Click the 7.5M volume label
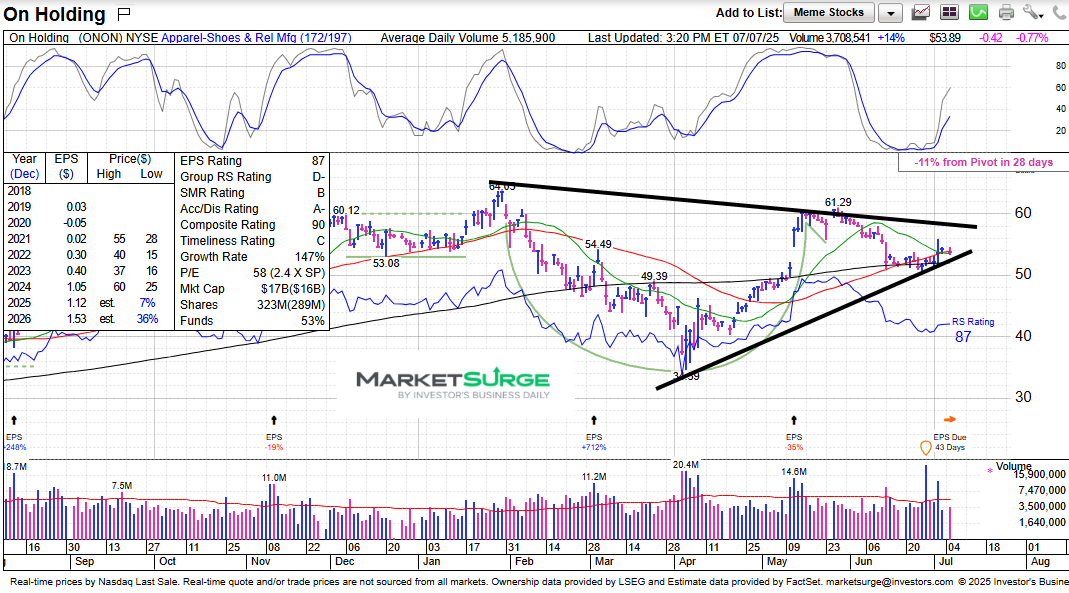The height and width of the screenshot is (593, 1069). [122, 485]
